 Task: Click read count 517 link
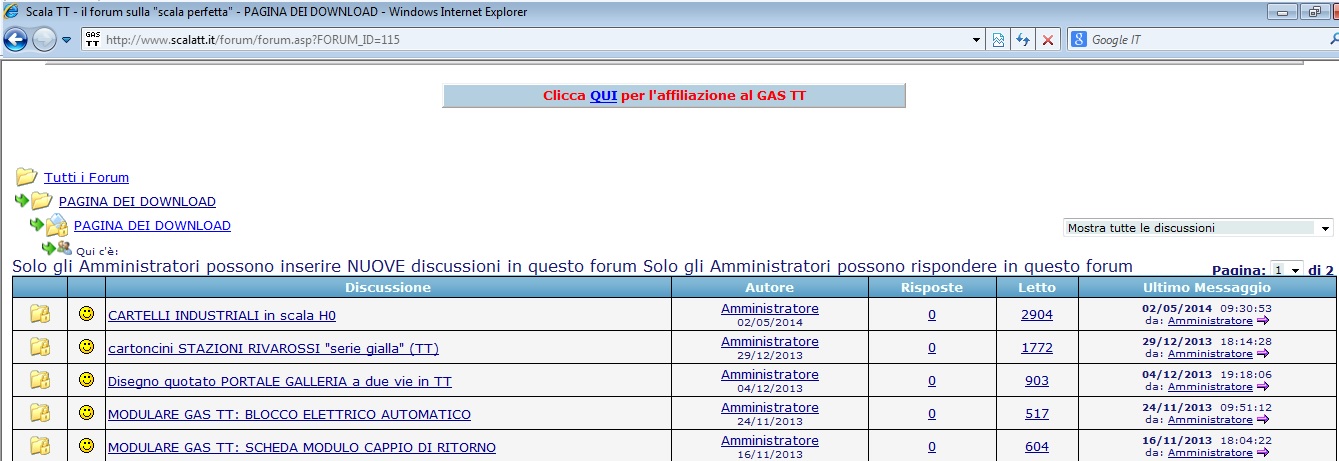click(1036, 413)
